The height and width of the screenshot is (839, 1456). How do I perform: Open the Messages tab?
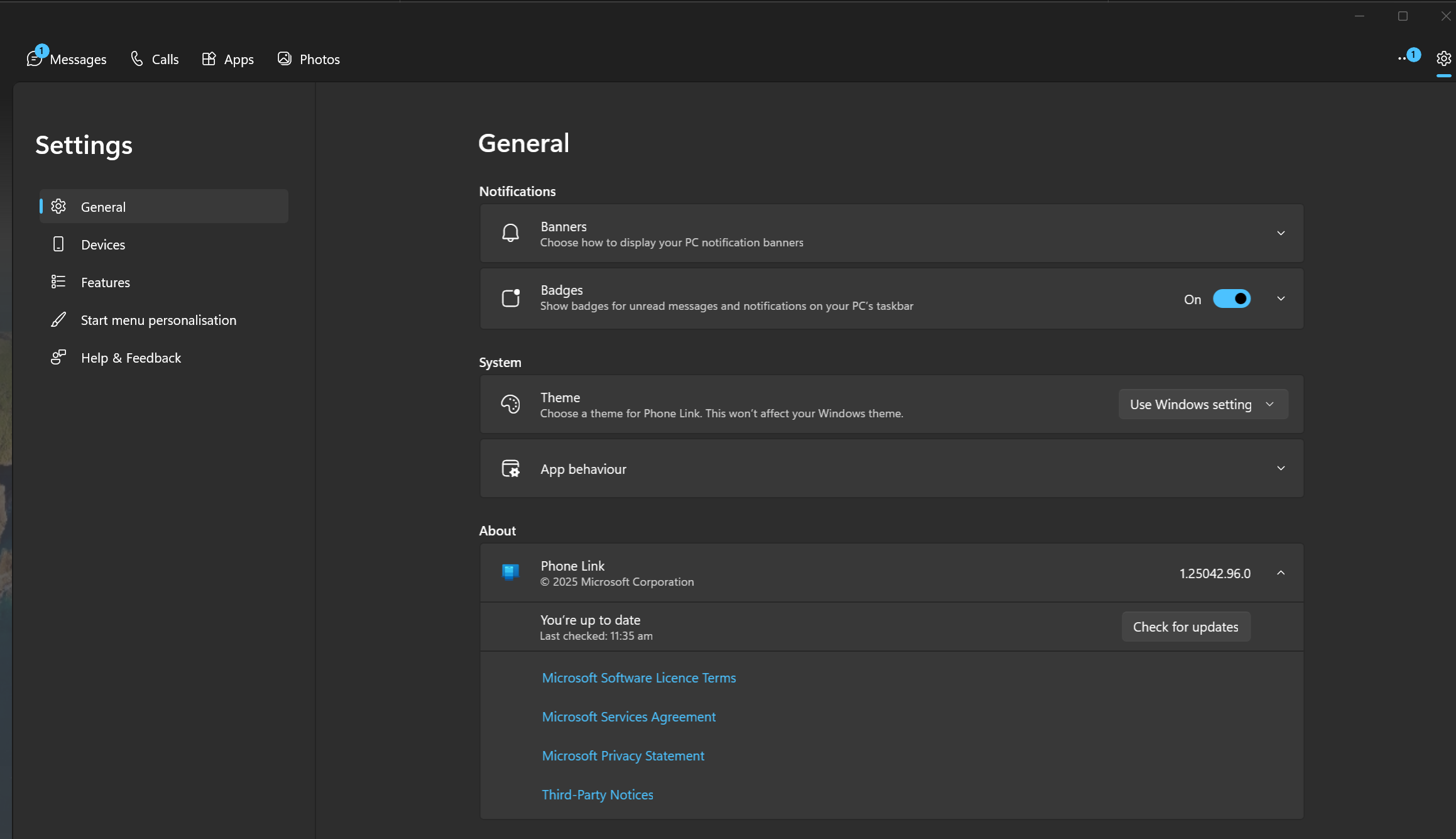pyautogui.click(x=67, y=59)
